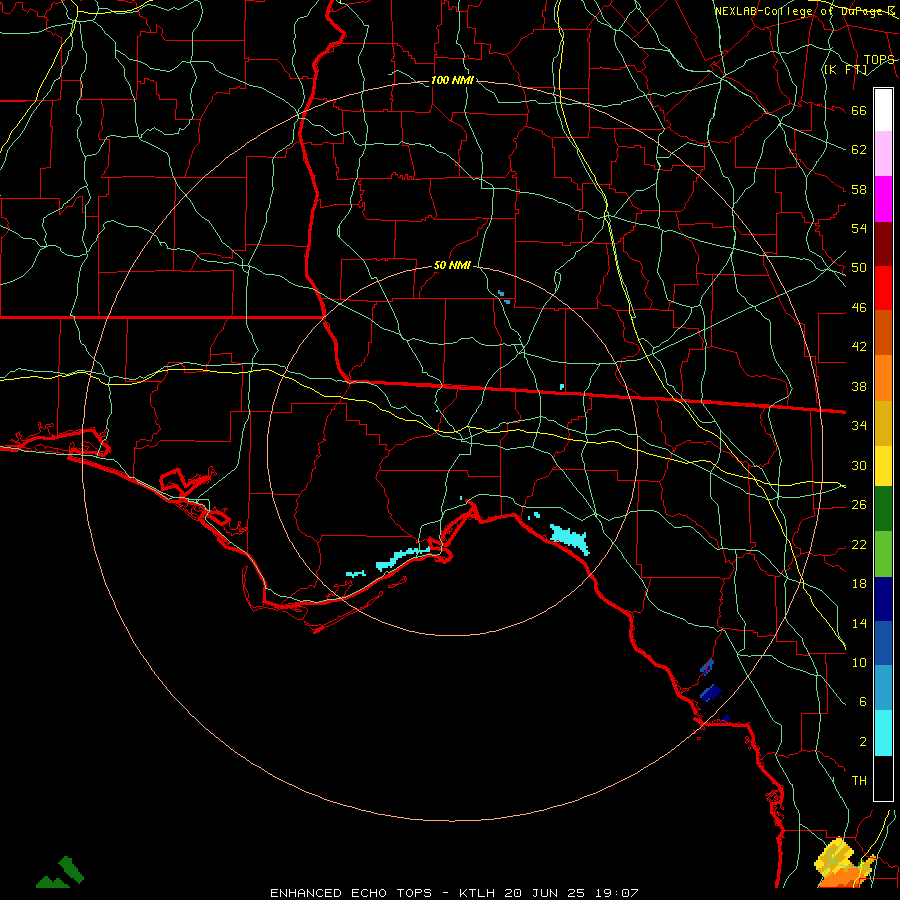The image size is (900, 900).
Task: Click the '30' legend value
Action: click(859, 465)
